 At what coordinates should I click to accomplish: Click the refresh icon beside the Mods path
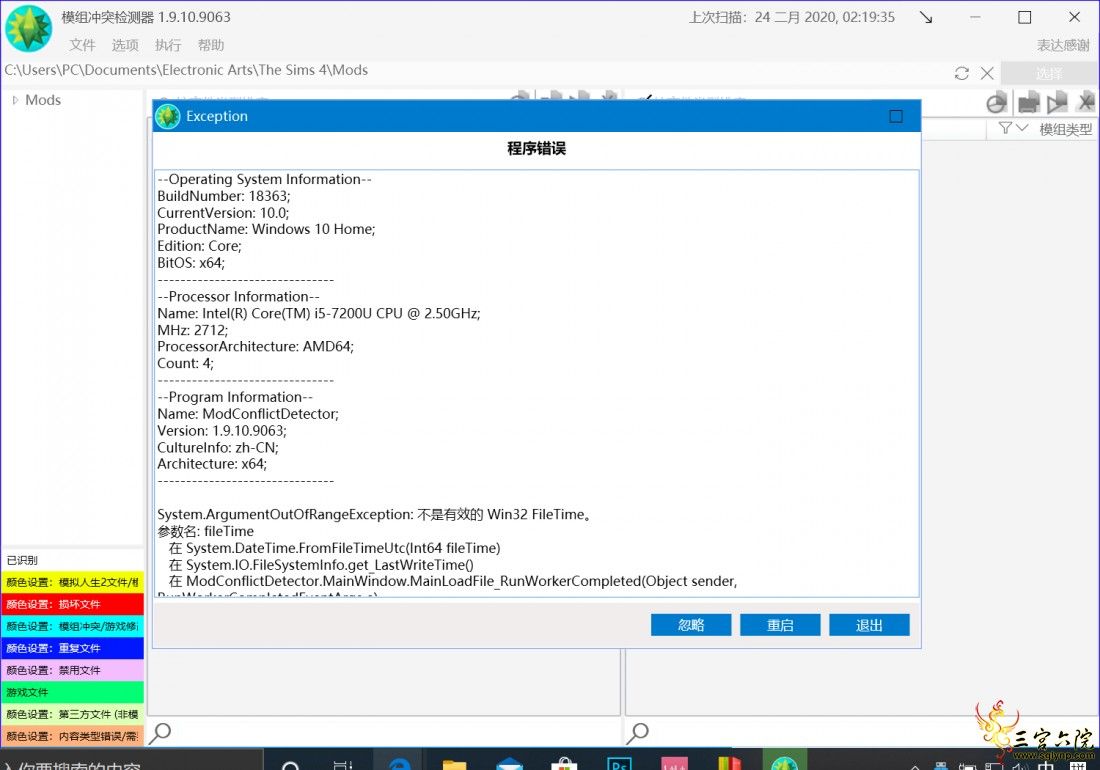962,73
